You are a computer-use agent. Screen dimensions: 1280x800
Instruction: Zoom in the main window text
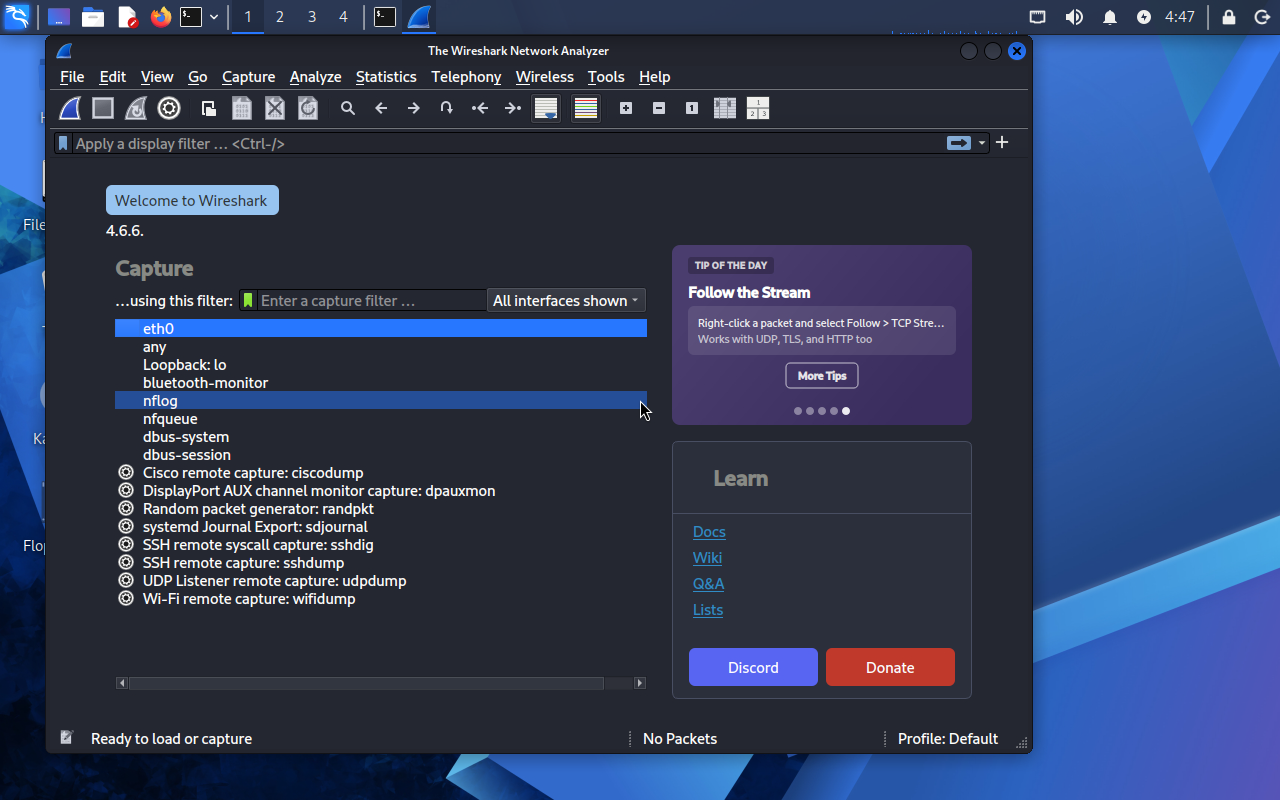coord(626,108)
